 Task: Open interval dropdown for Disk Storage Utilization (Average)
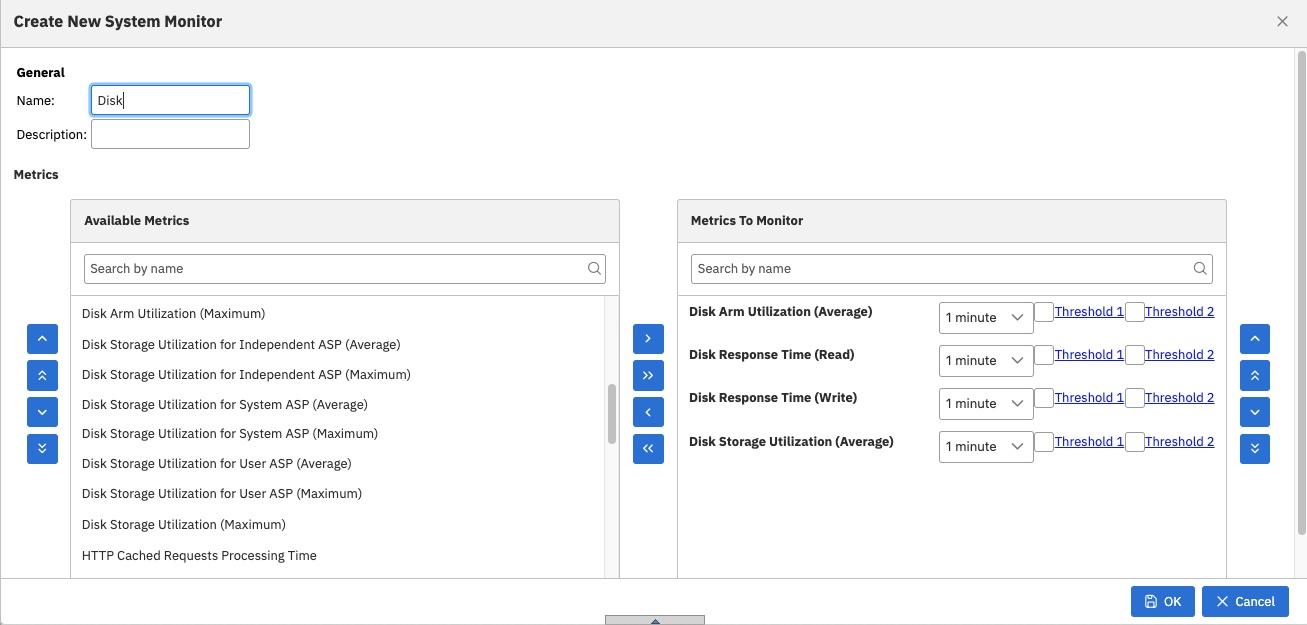[x=986, y=447]
